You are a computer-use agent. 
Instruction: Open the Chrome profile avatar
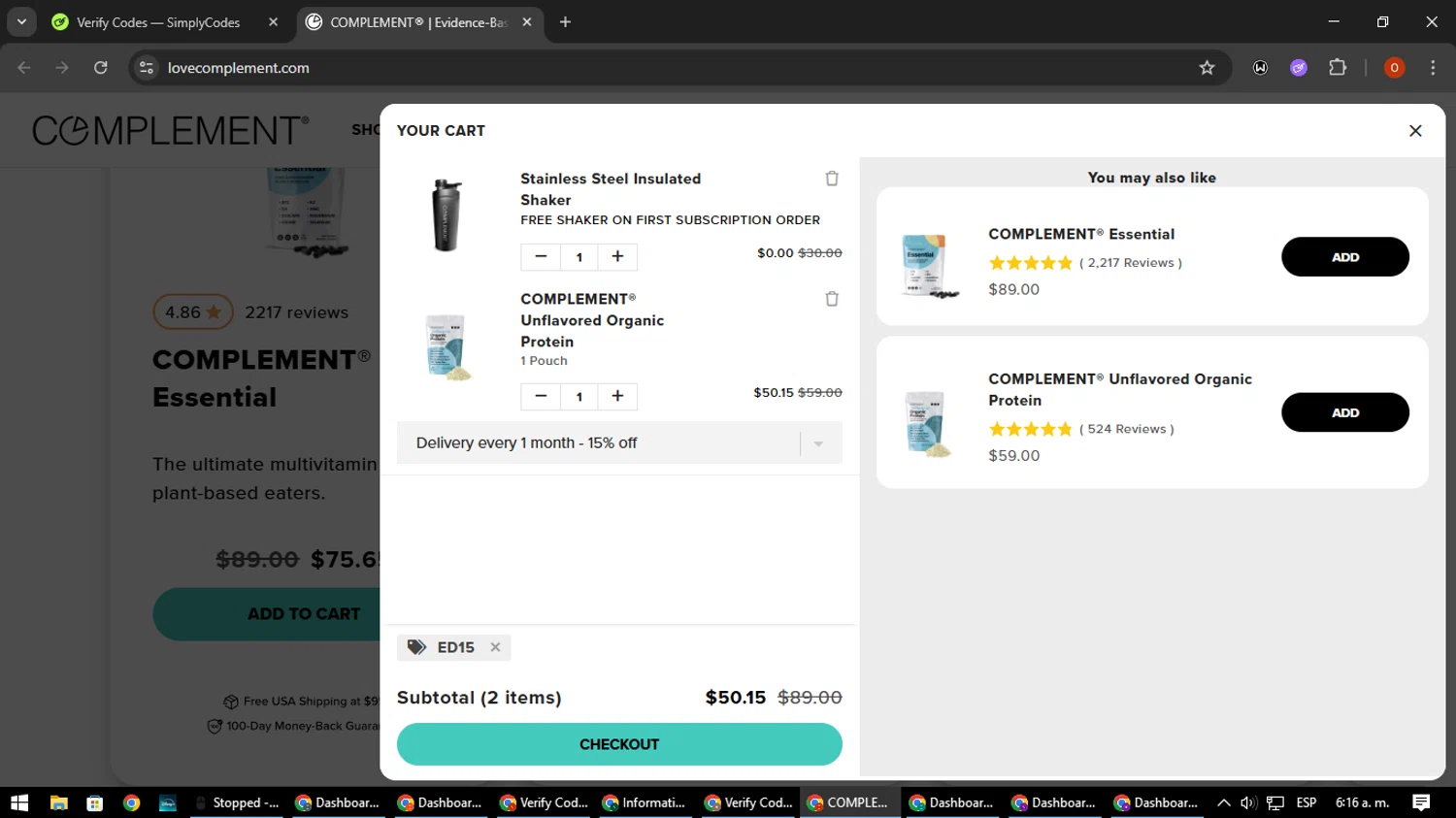point(1394,68)
